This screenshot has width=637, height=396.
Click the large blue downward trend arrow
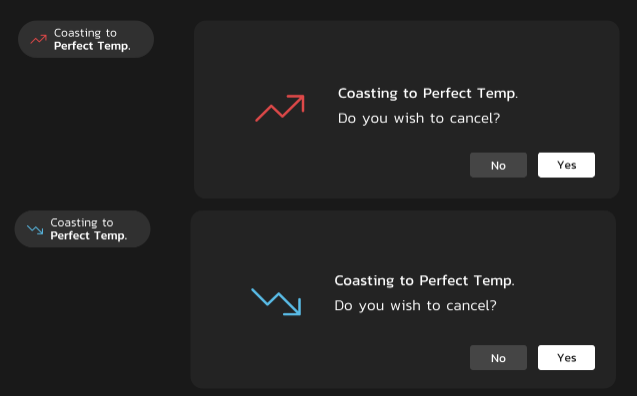pyautogui.click(x=276, y=302)
